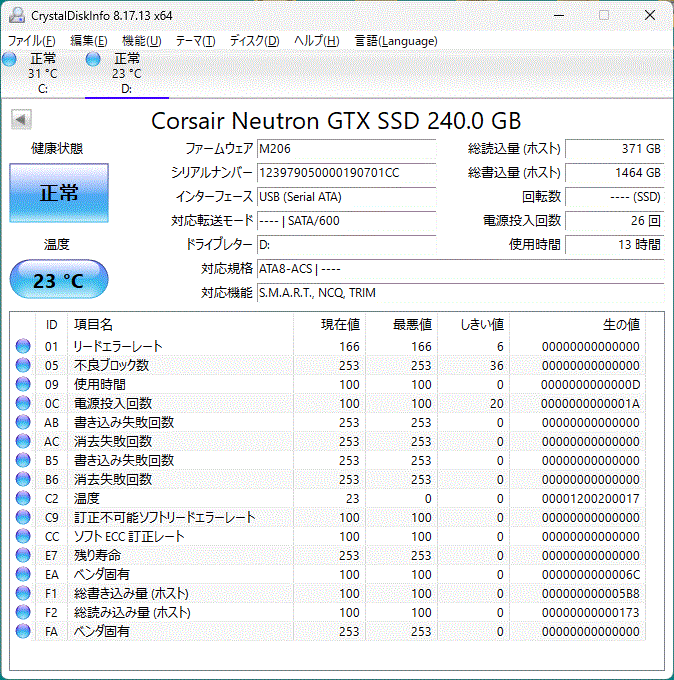The height and width of the screenshot is (680, 674).
Task: Click the previous disk arrow button
Action: [20, 121]
